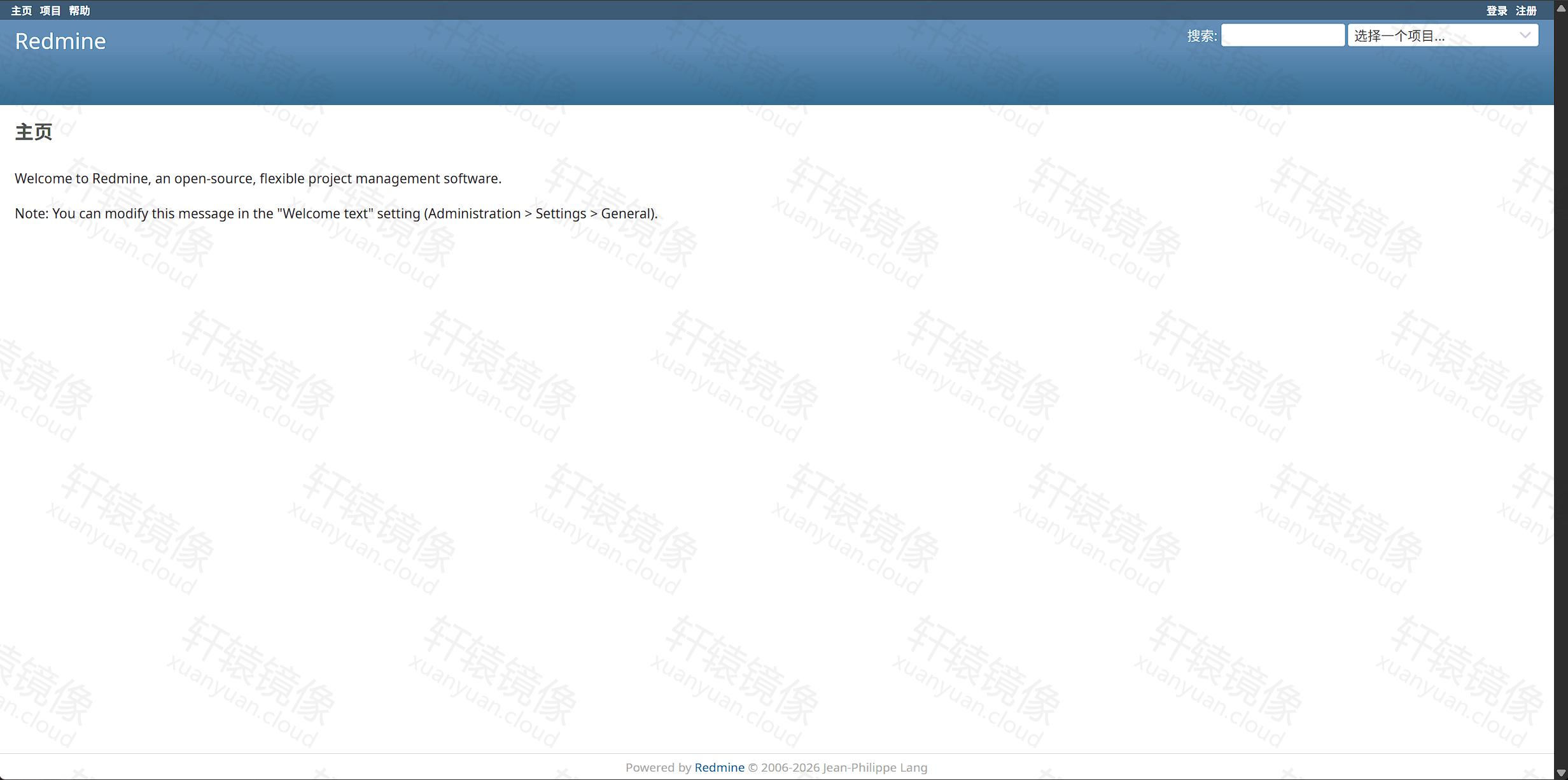Focus the search input field
This screenshot has height=780, width=1568.
pyautogui.click(x=1282, y=35)
